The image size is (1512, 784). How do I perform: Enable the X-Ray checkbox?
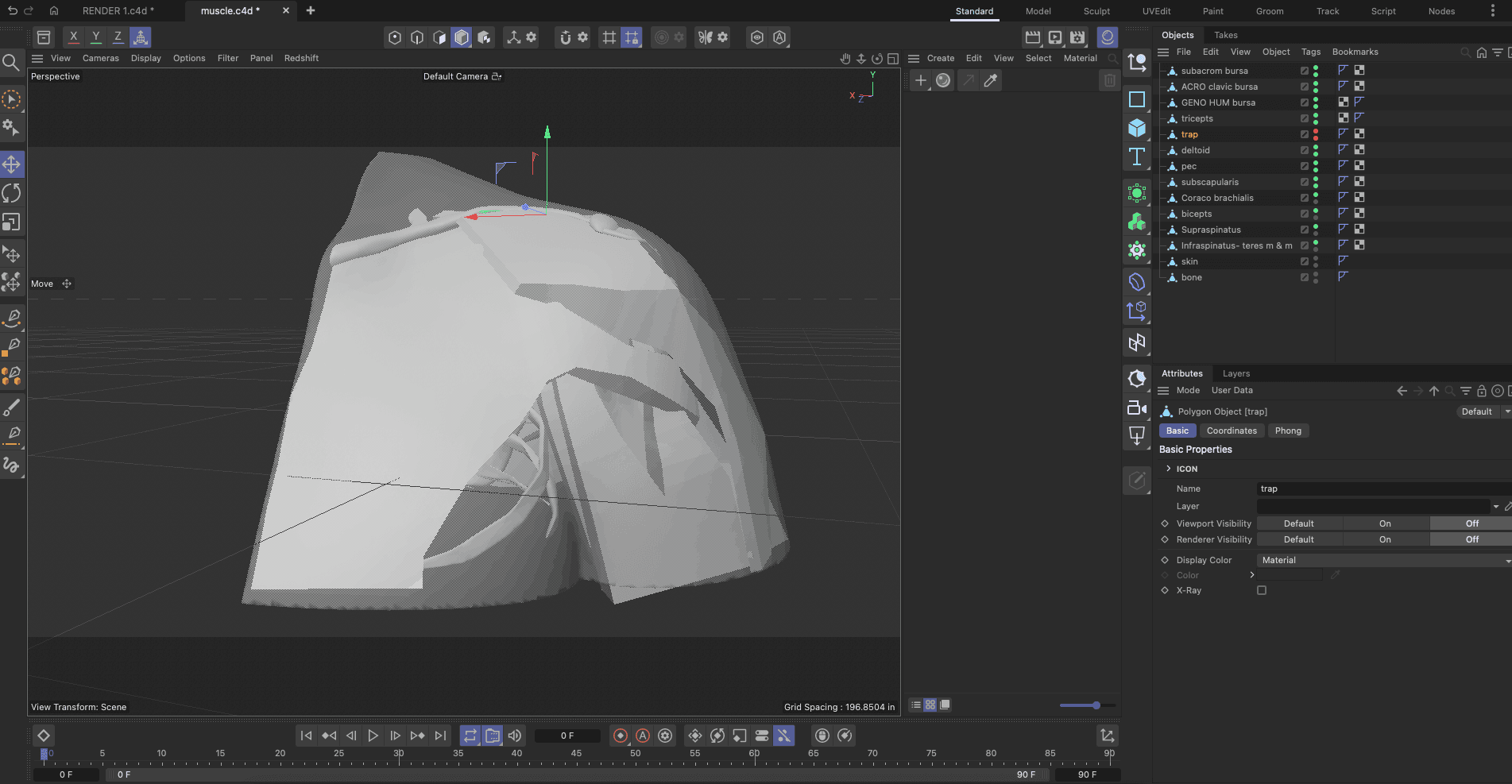pos(1262,590)
